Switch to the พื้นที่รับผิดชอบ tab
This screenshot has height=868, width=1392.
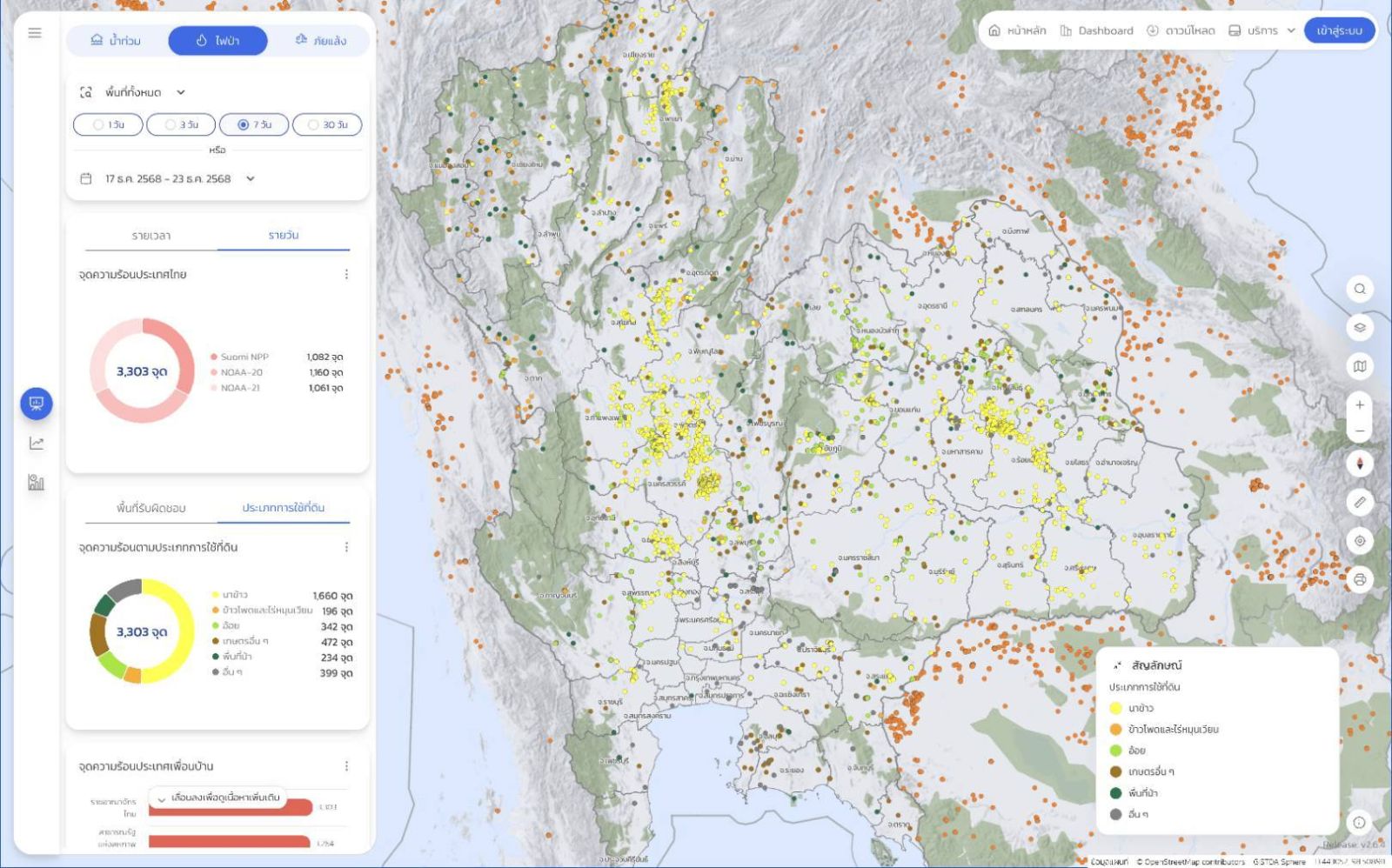151,508
